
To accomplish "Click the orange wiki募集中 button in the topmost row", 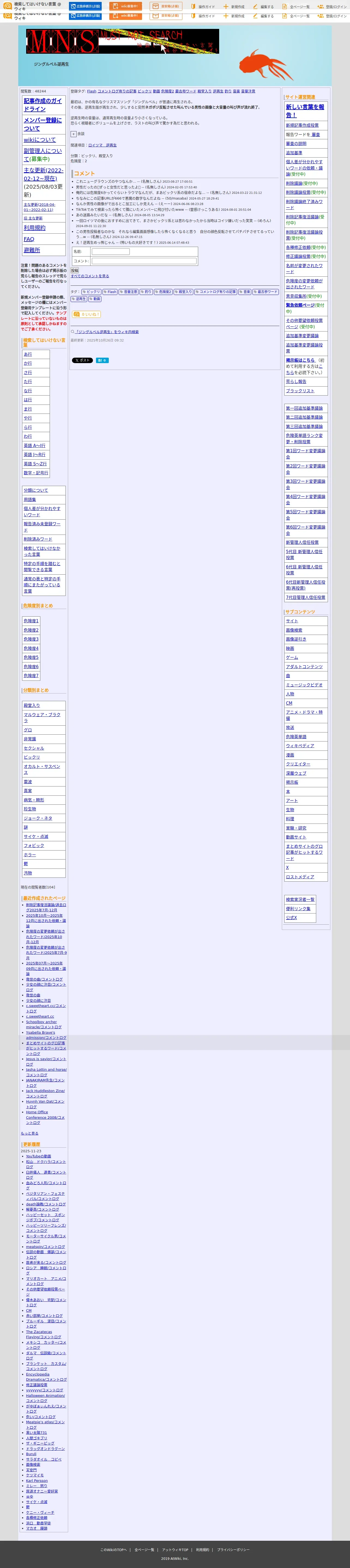I will 125,6.
